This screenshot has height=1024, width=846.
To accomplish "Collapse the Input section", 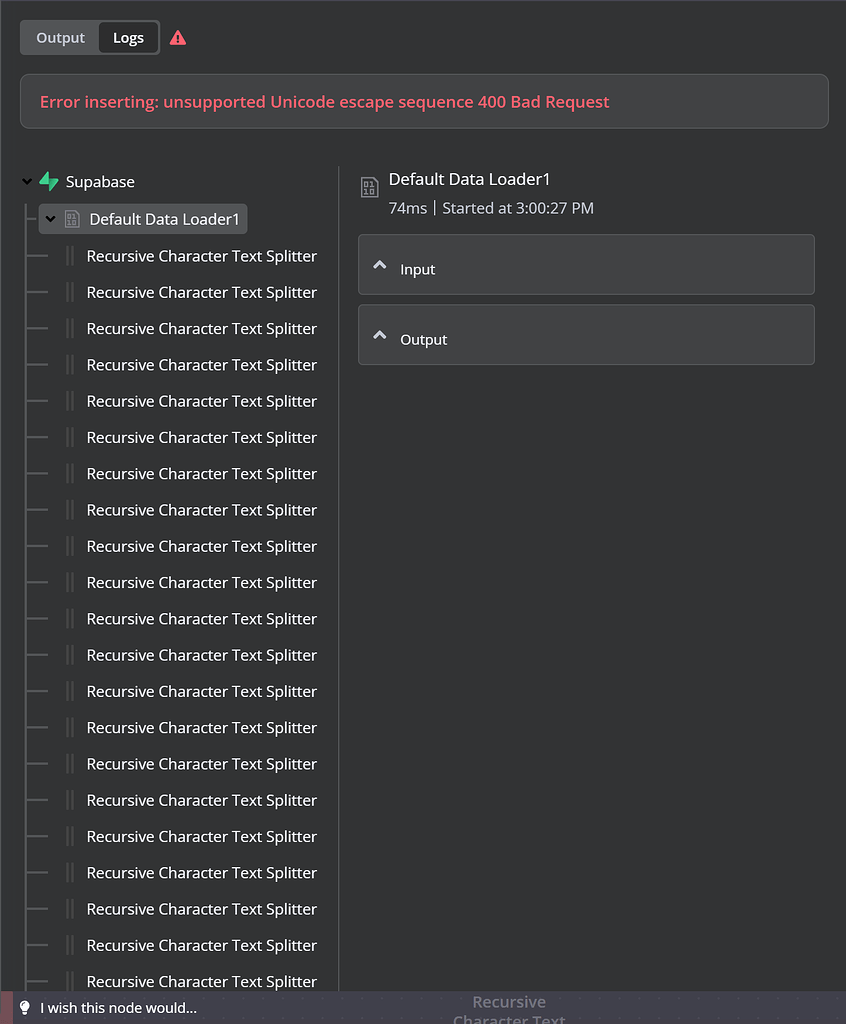I will 380,267.
